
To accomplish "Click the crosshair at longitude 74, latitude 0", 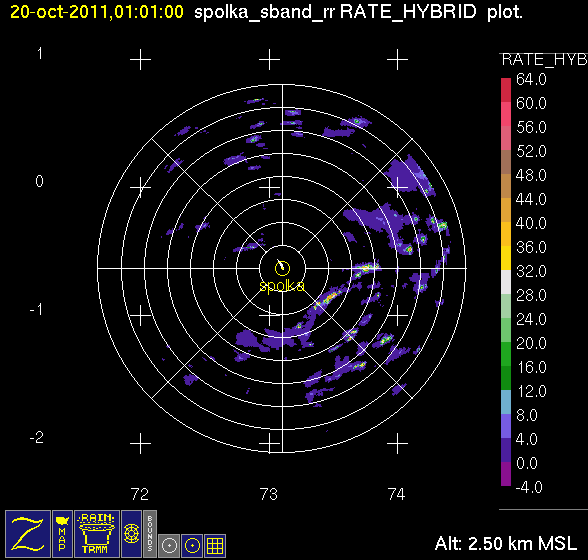I will 397,187.
